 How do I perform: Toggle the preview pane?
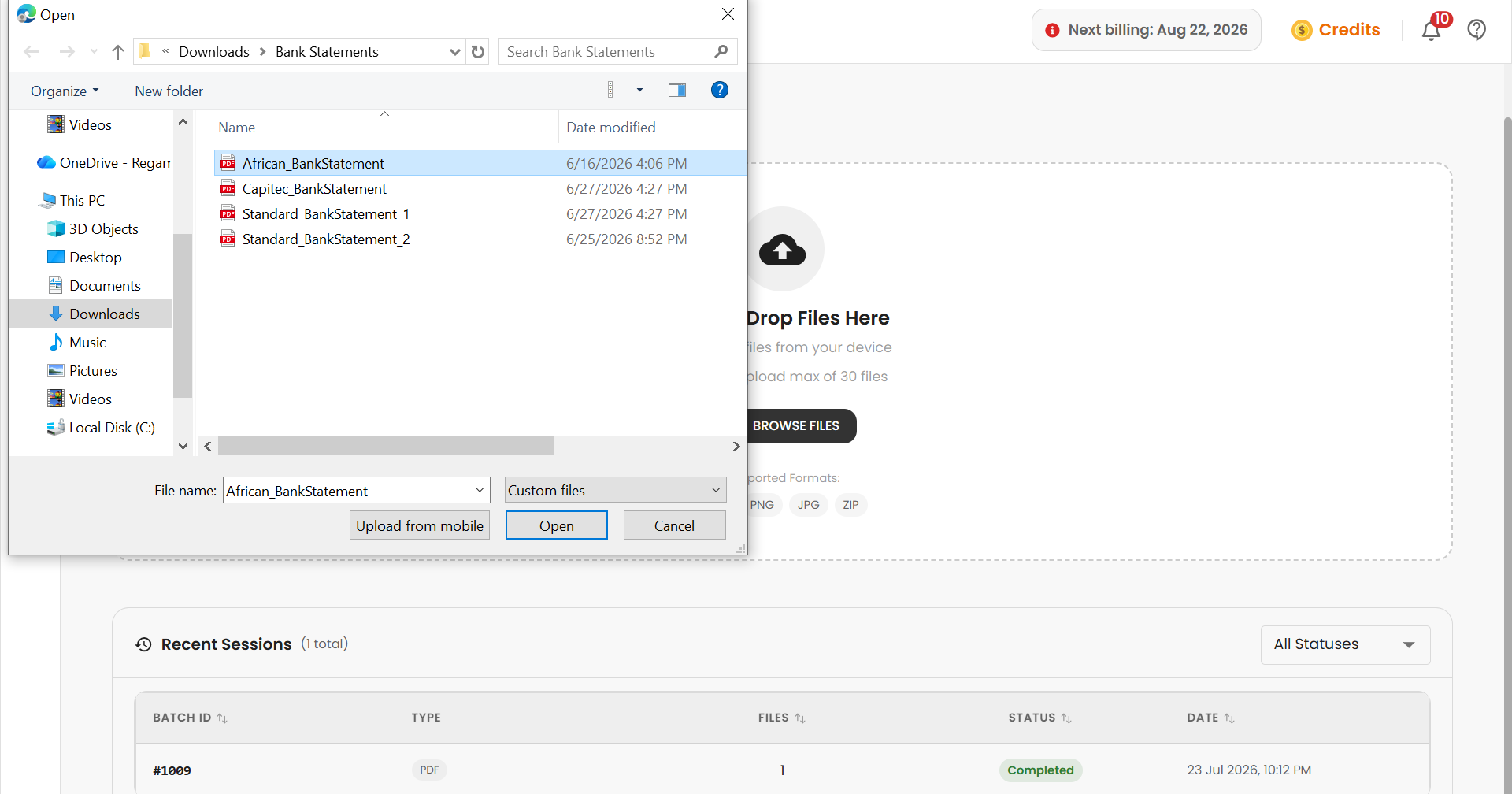677,90
